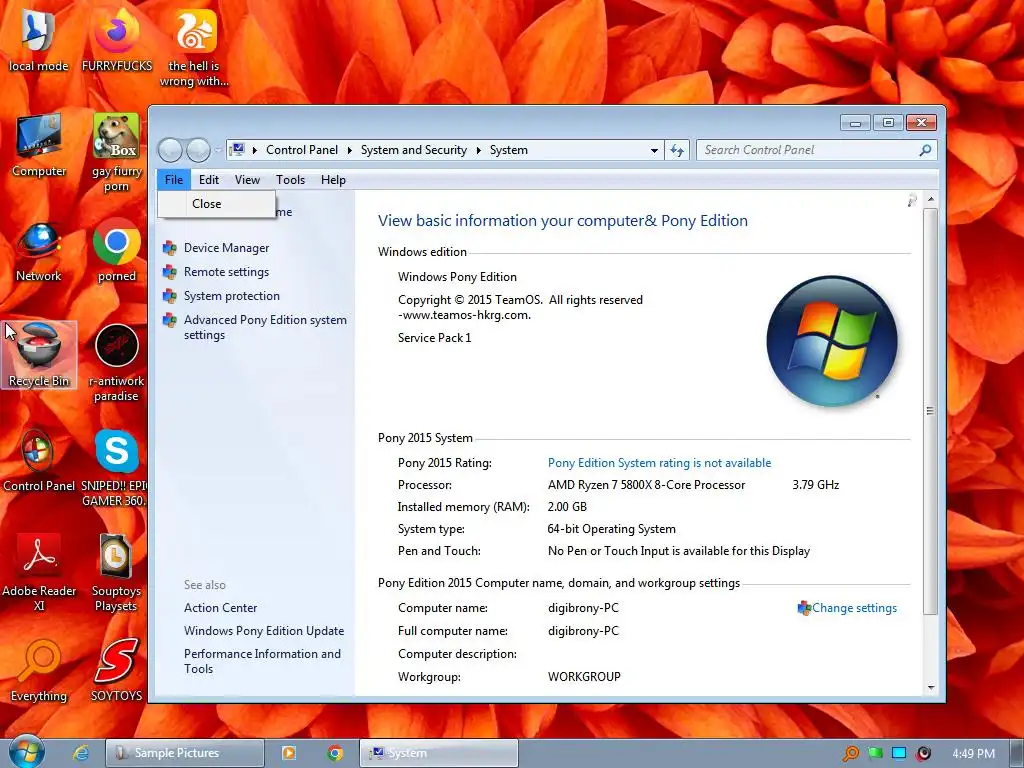This screenshot has height=768, width=1024.
Task: Open SNIPED!! EPIC GAMER 360 desktop icon label
Action: click(114, 493)
